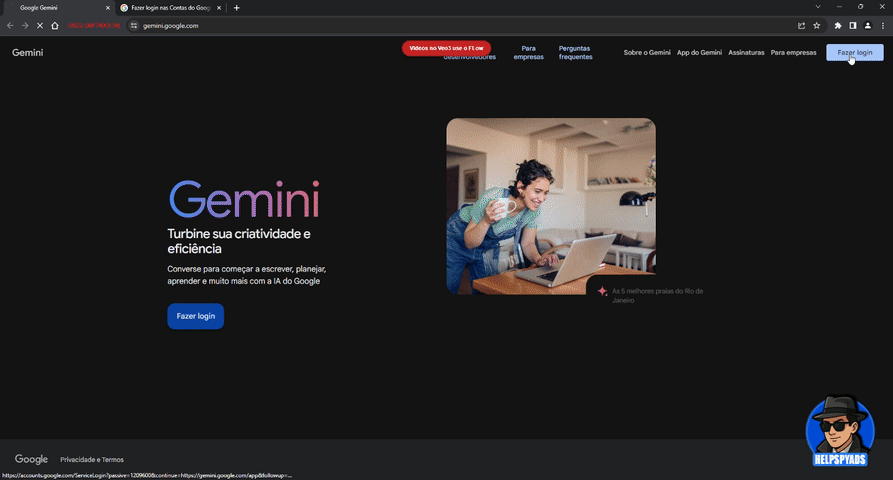Click Fazer login in the top-right corner

pyautogui.click(x=854, y=52)
